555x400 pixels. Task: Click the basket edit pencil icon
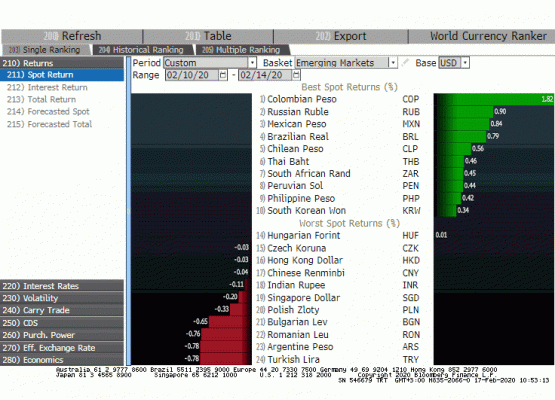pyautogui.click(x=405, y=63)
